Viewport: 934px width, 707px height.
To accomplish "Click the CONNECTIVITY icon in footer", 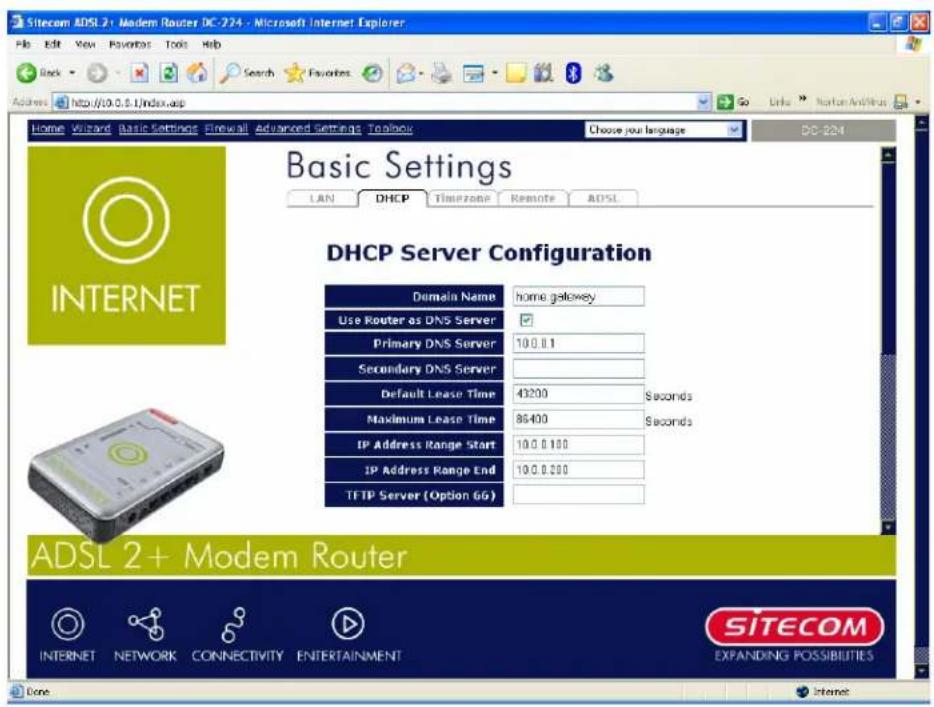I will [x=234, y=625].
